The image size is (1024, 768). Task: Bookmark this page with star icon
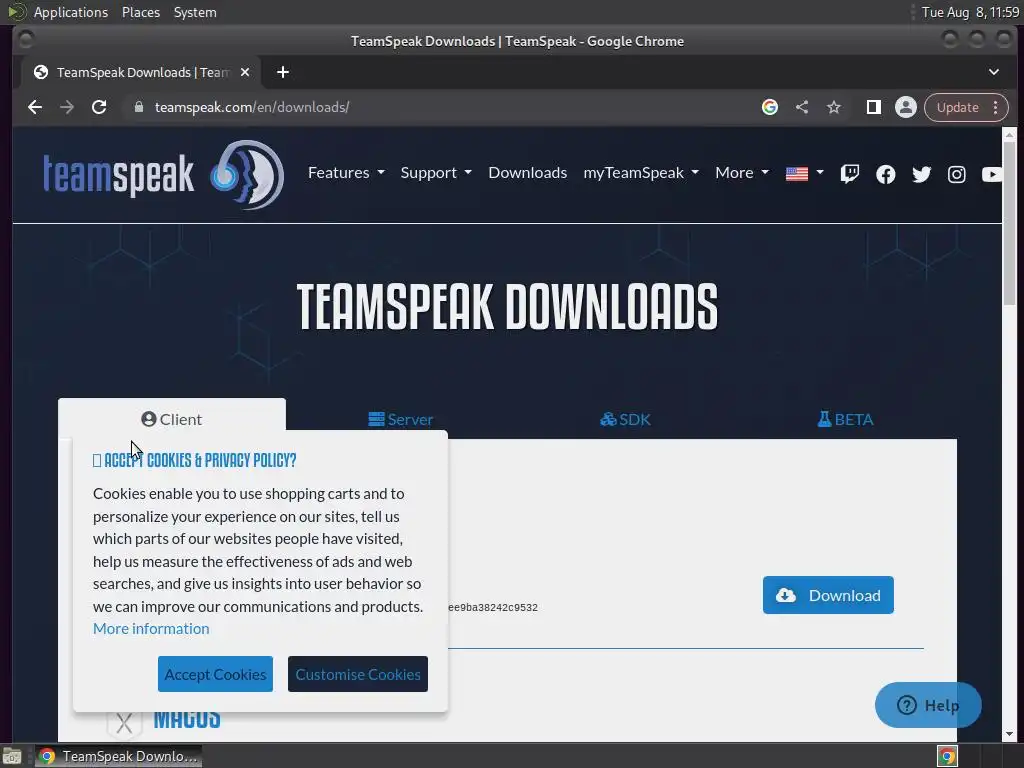(834, 107)
